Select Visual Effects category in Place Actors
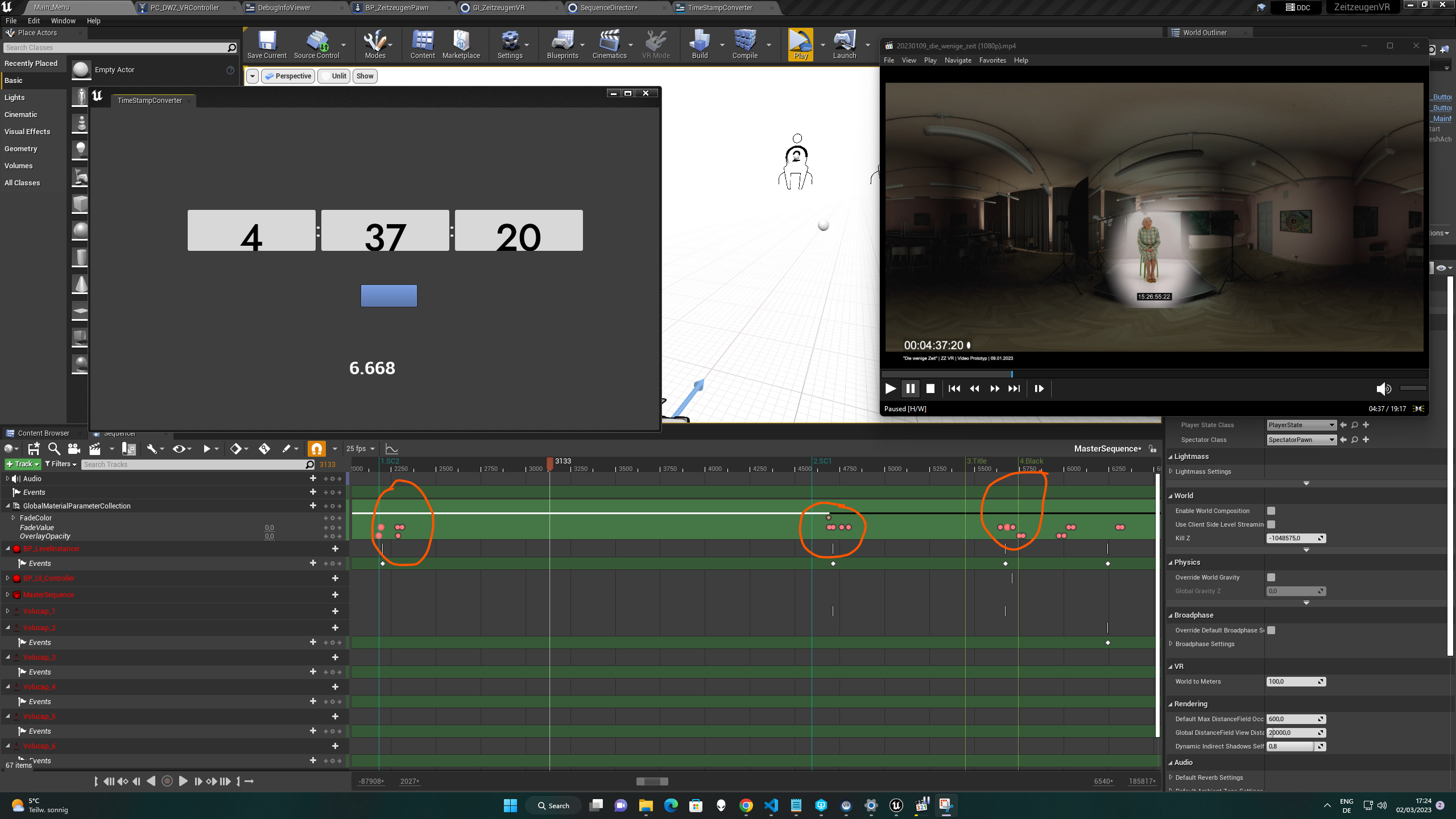1456x819 pixels. pyautogui.click(x=27, y=131)
